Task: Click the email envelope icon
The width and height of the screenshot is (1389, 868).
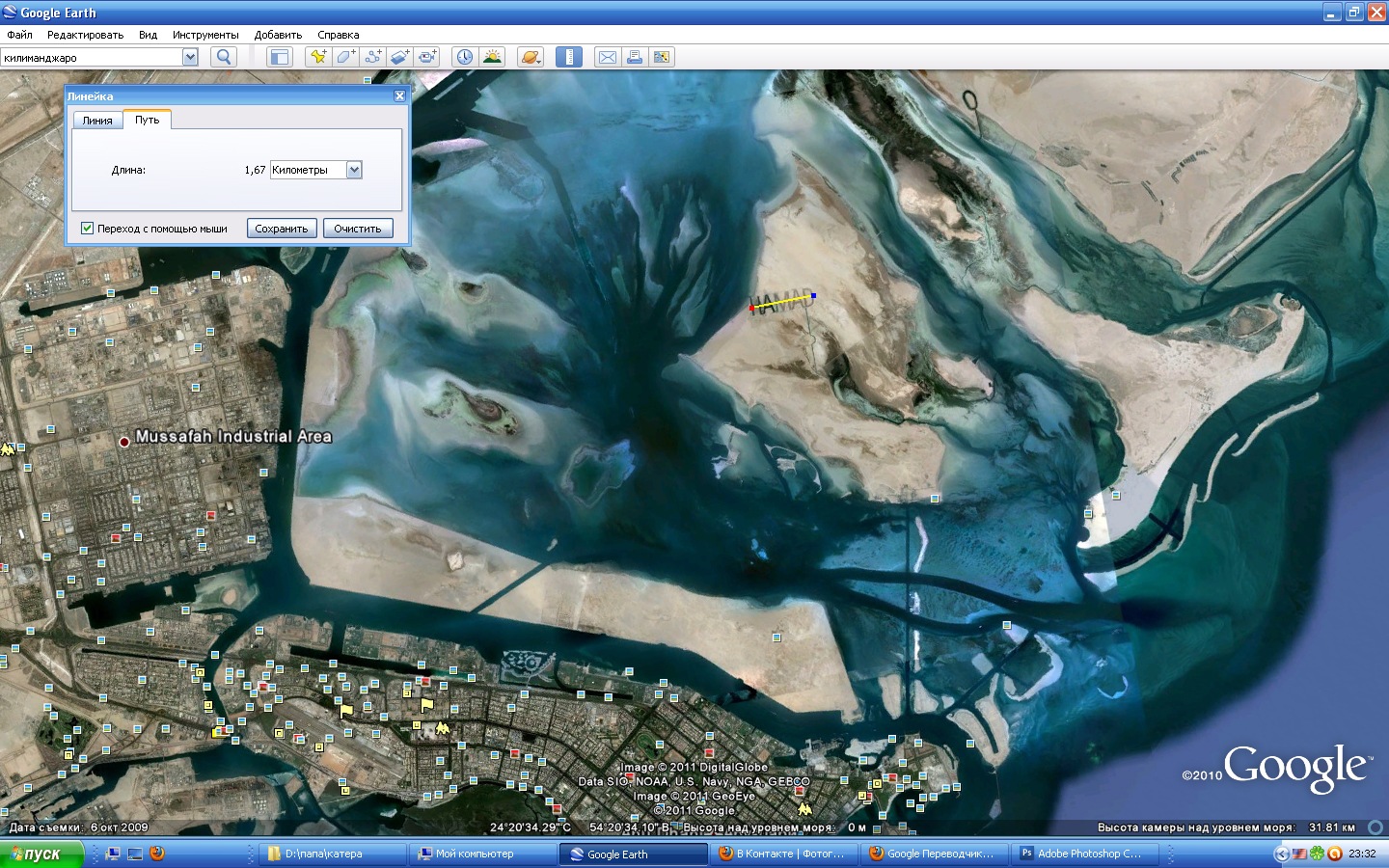Action: (x=607, y=57)
